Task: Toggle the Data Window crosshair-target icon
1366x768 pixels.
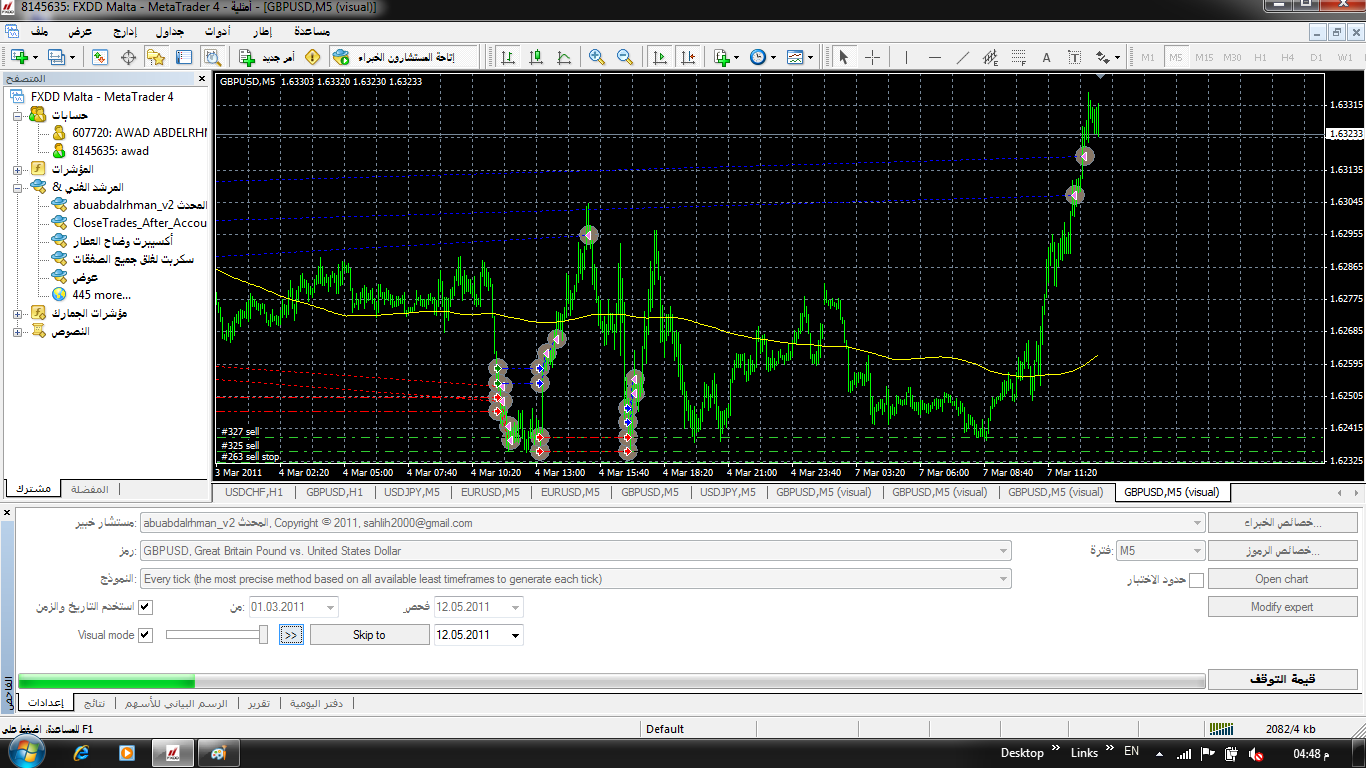Action: 128,57
